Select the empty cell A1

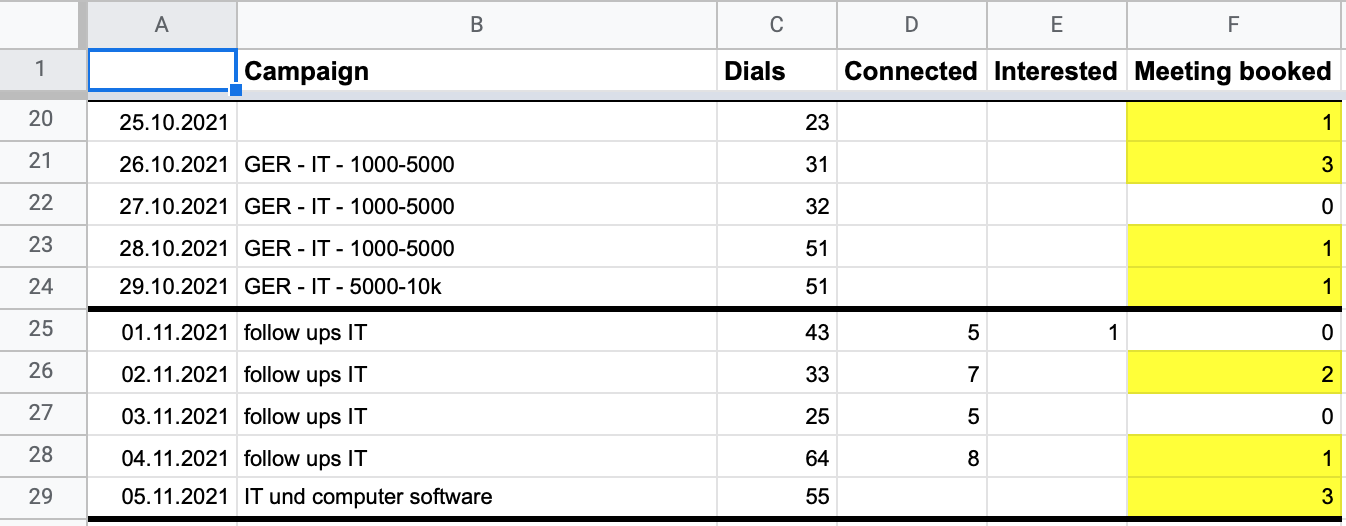click(162, 71)
